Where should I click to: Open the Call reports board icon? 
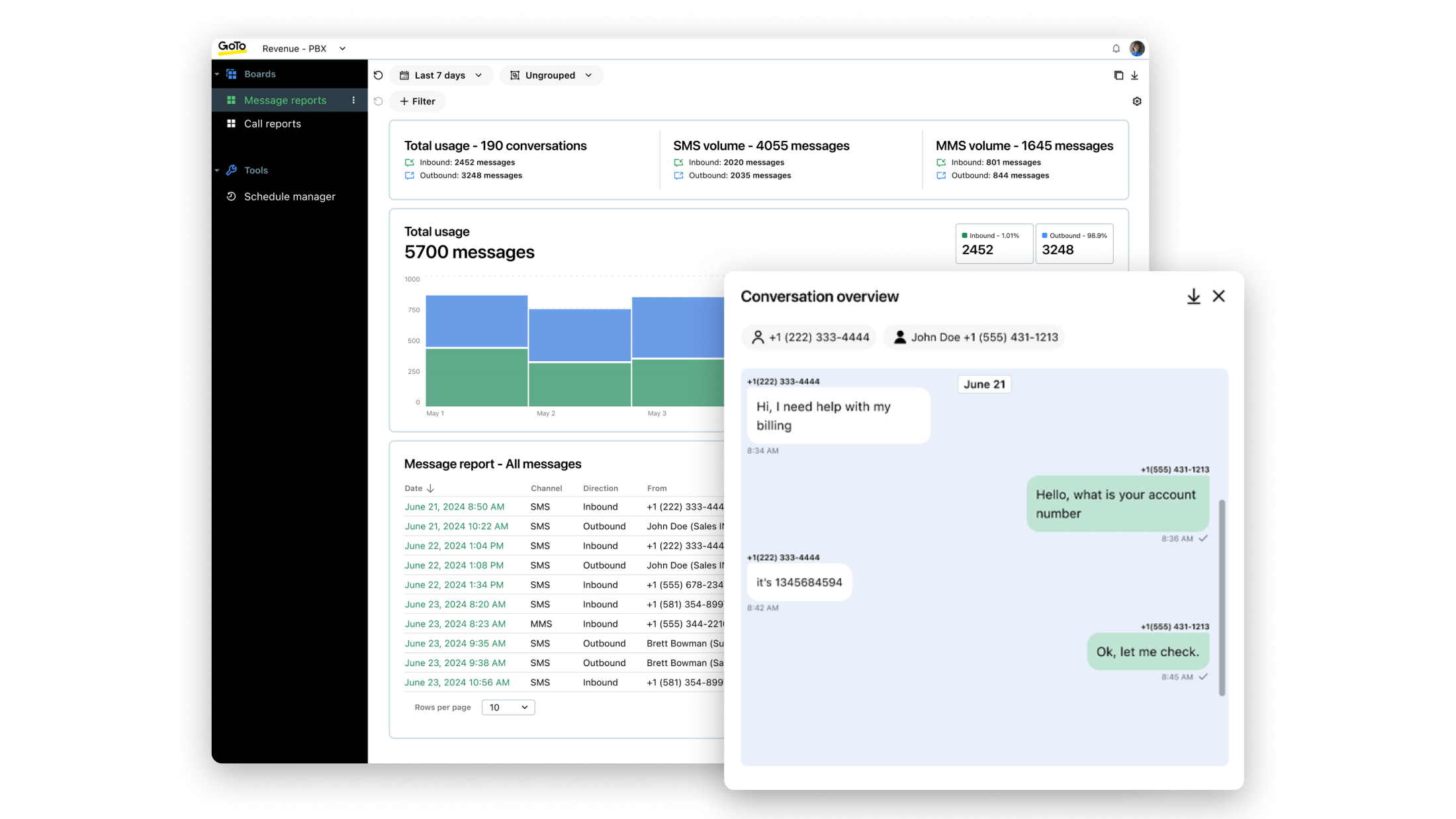pos(231,124)
